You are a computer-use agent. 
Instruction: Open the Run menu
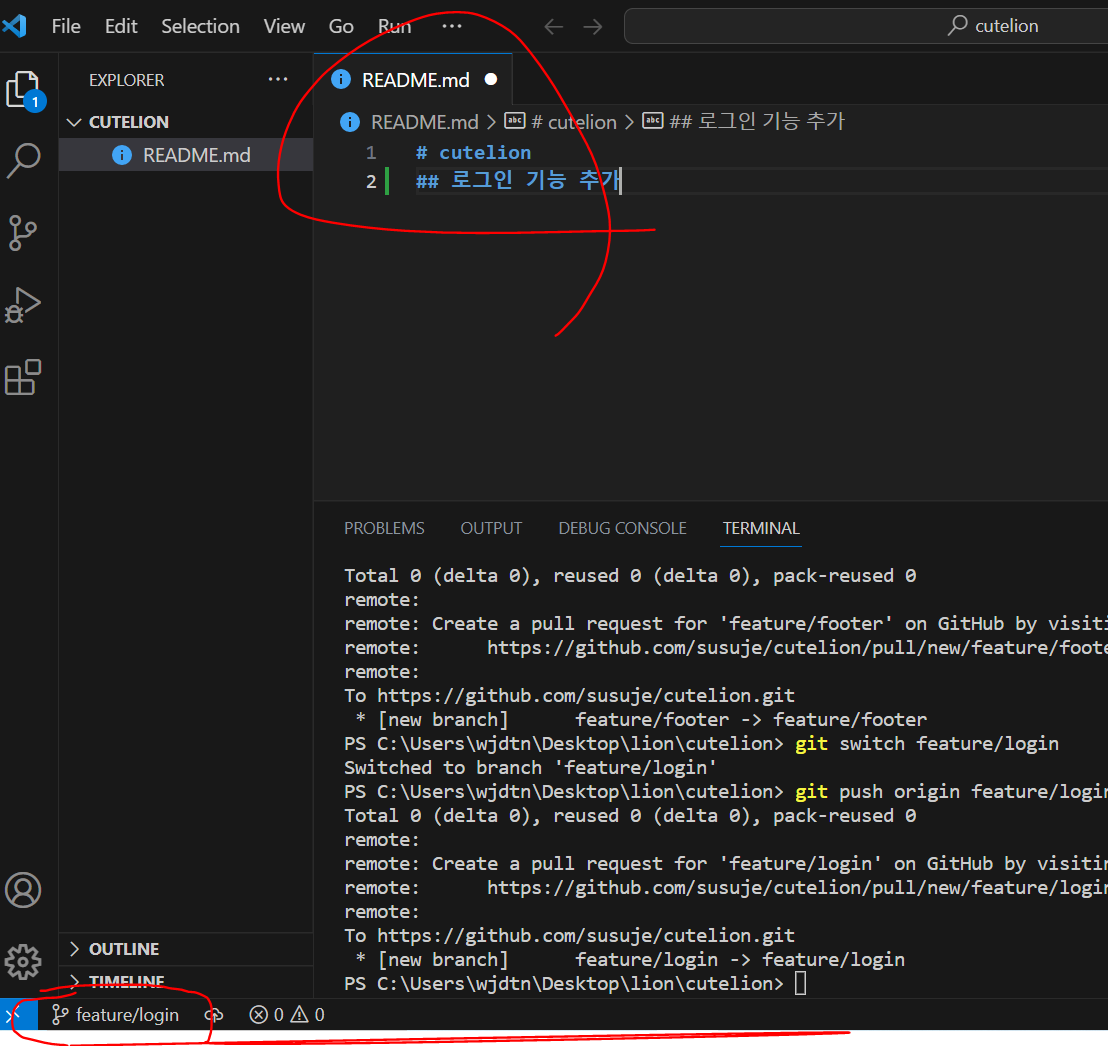pyautogui.click(x=394, y=26)
